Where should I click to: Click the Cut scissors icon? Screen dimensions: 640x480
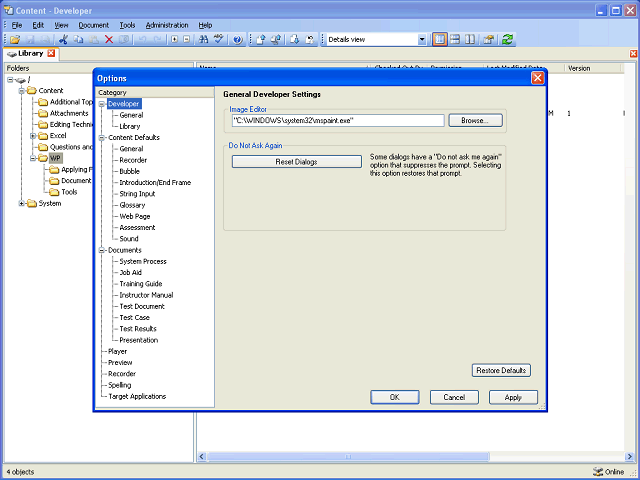pyautogui.click(x=63, y=40)
